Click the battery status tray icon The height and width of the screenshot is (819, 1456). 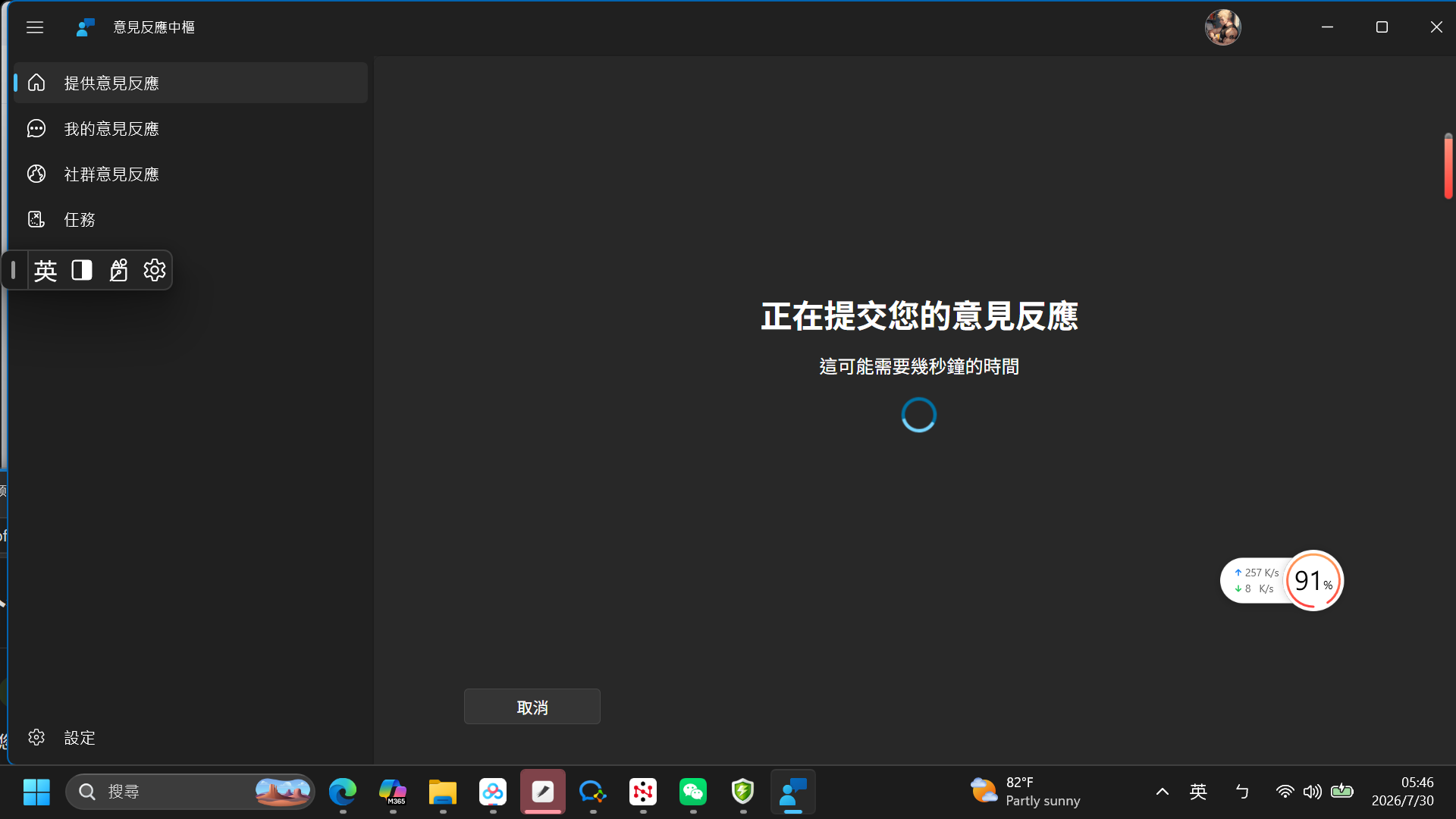pos(1341,792)
